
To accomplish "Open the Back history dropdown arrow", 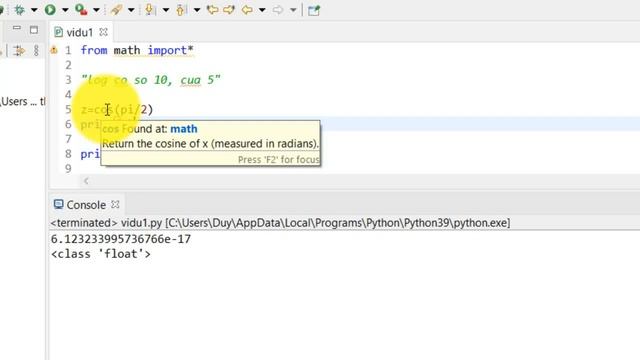I will [262, 10].
